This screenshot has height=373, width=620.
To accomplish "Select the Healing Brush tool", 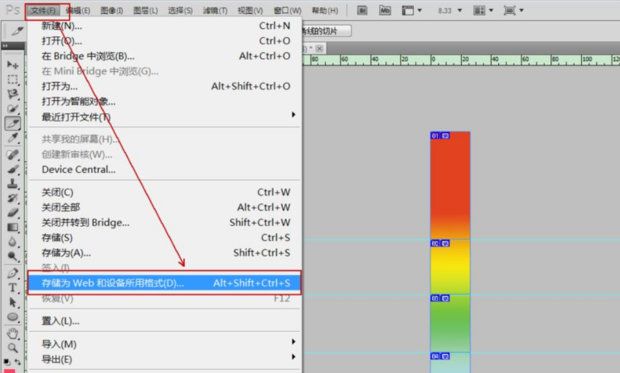I will pyautogui.click(x=13, y=154).
